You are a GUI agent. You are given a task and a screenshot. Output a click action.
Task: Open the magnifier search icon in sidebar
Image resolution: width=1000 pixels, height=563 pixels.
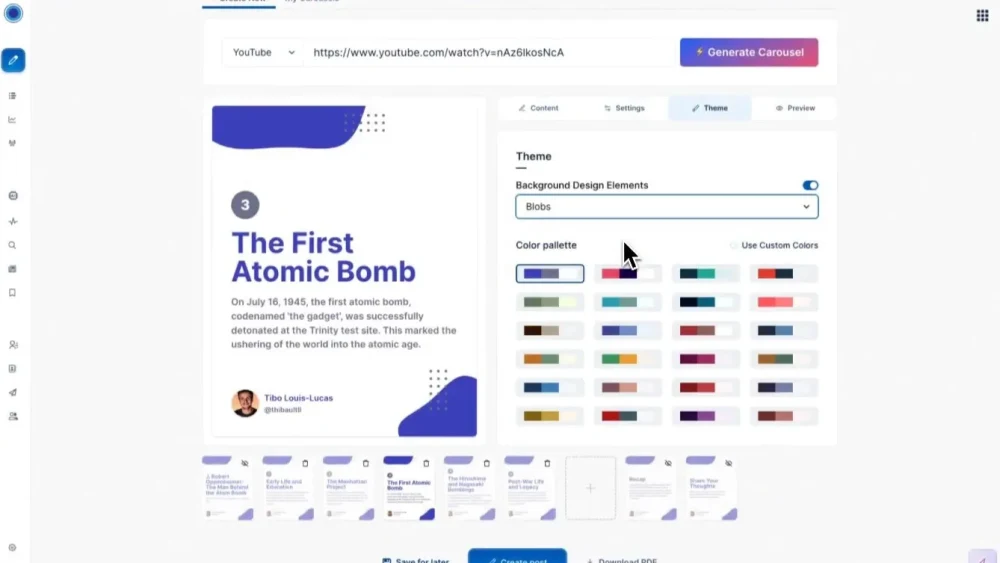click(12, 245)
